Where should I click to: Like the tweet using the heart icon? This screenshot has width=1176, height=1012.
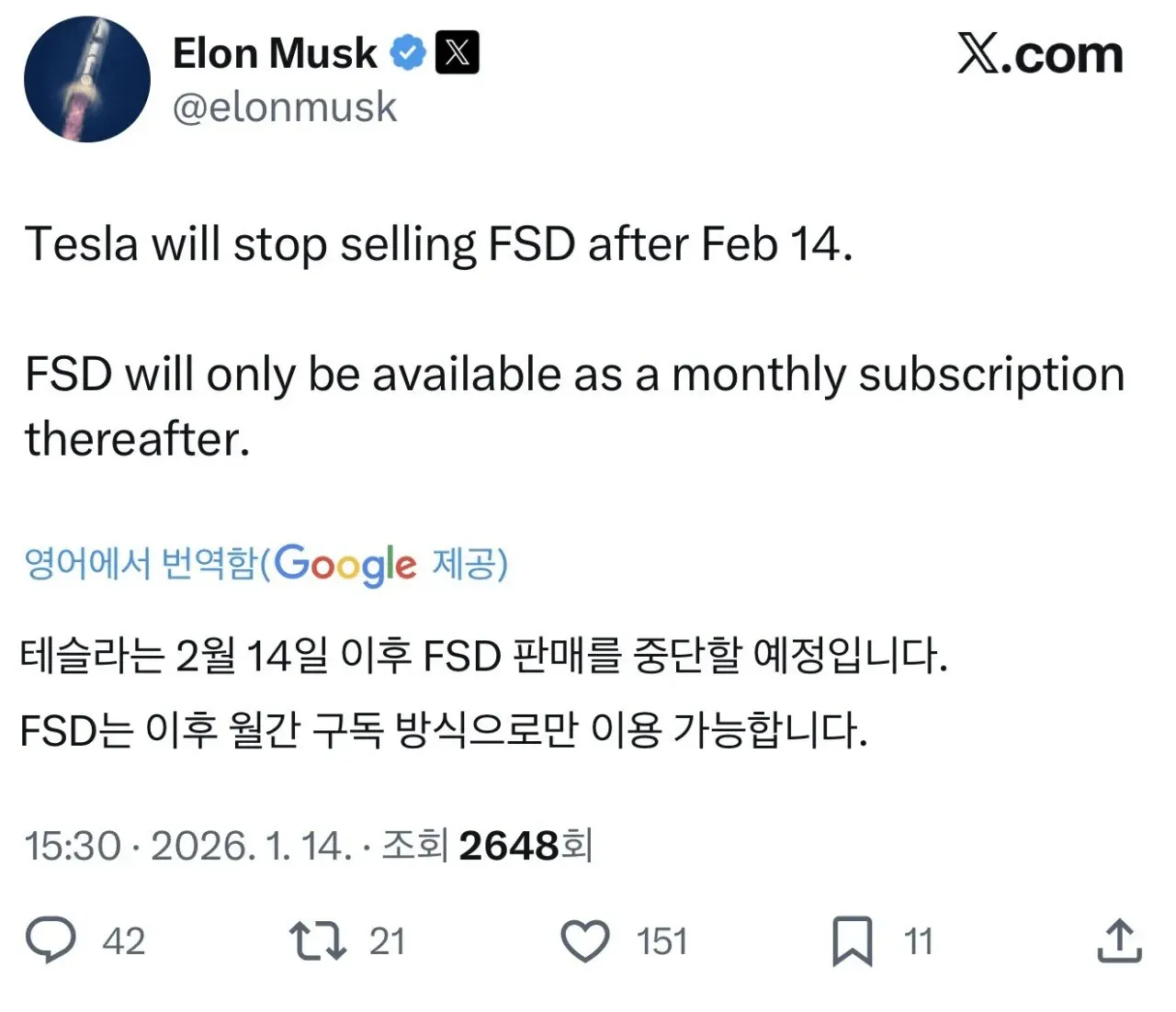click(586, 939)
